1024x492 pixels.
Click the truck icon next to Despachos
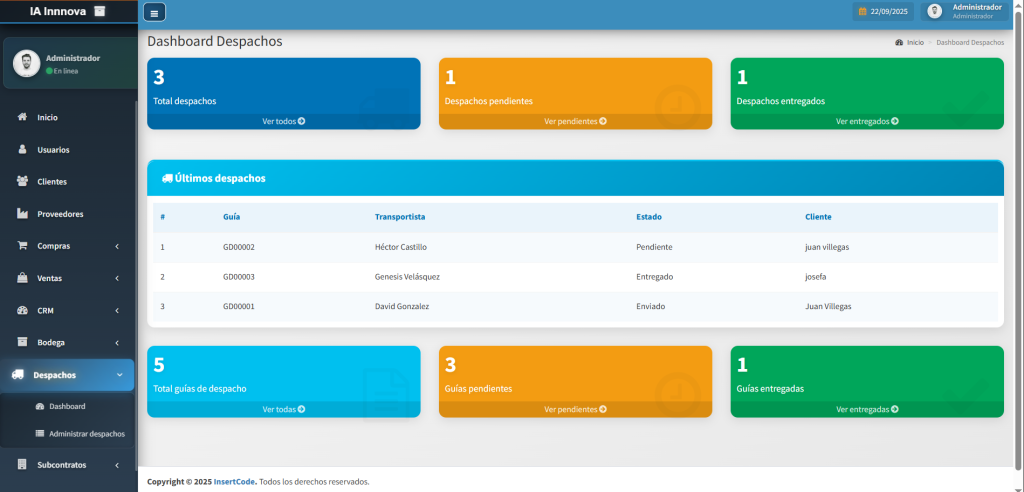tap(18, 375)
